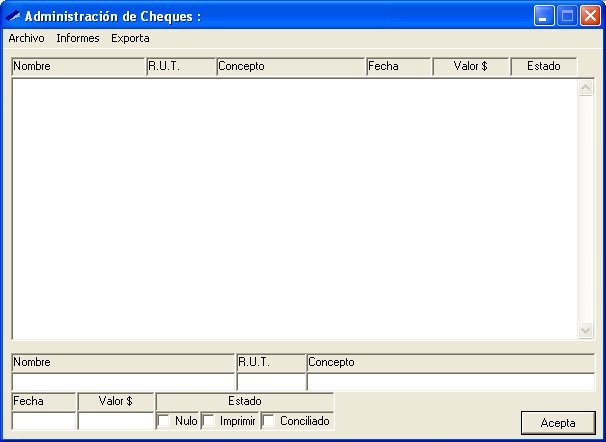
Task: Select the Fecha input box
Action: [44, 421]
